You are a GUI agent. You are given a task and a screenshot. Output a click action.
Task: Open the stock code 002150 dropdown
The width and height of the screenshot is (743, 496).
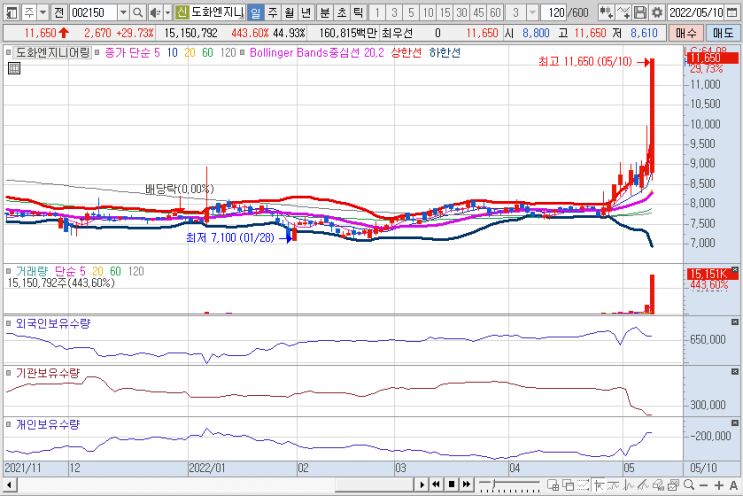pos(123,13)
